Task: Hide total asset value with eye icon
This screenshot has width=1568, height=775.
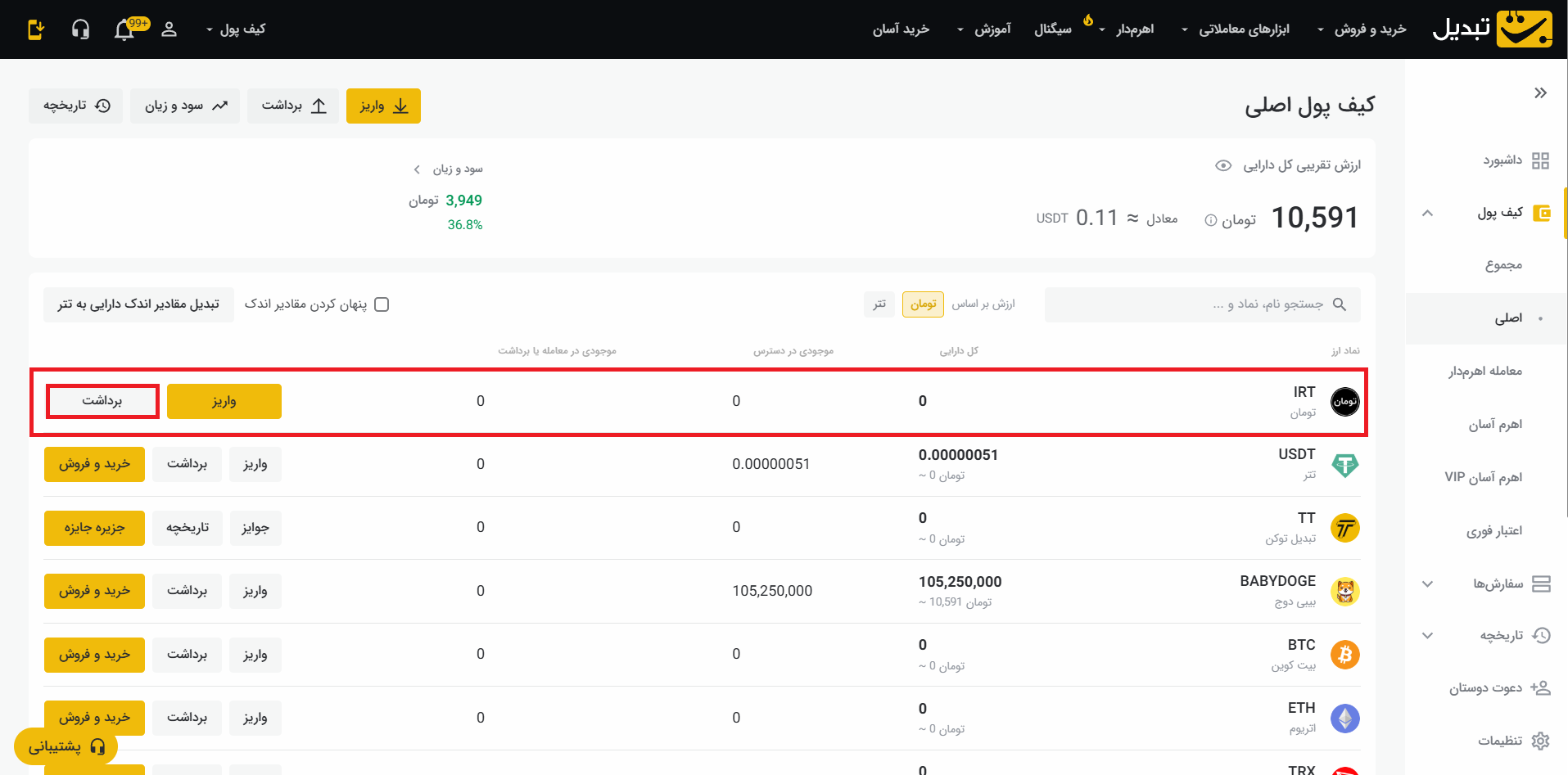Action: 1222,165
